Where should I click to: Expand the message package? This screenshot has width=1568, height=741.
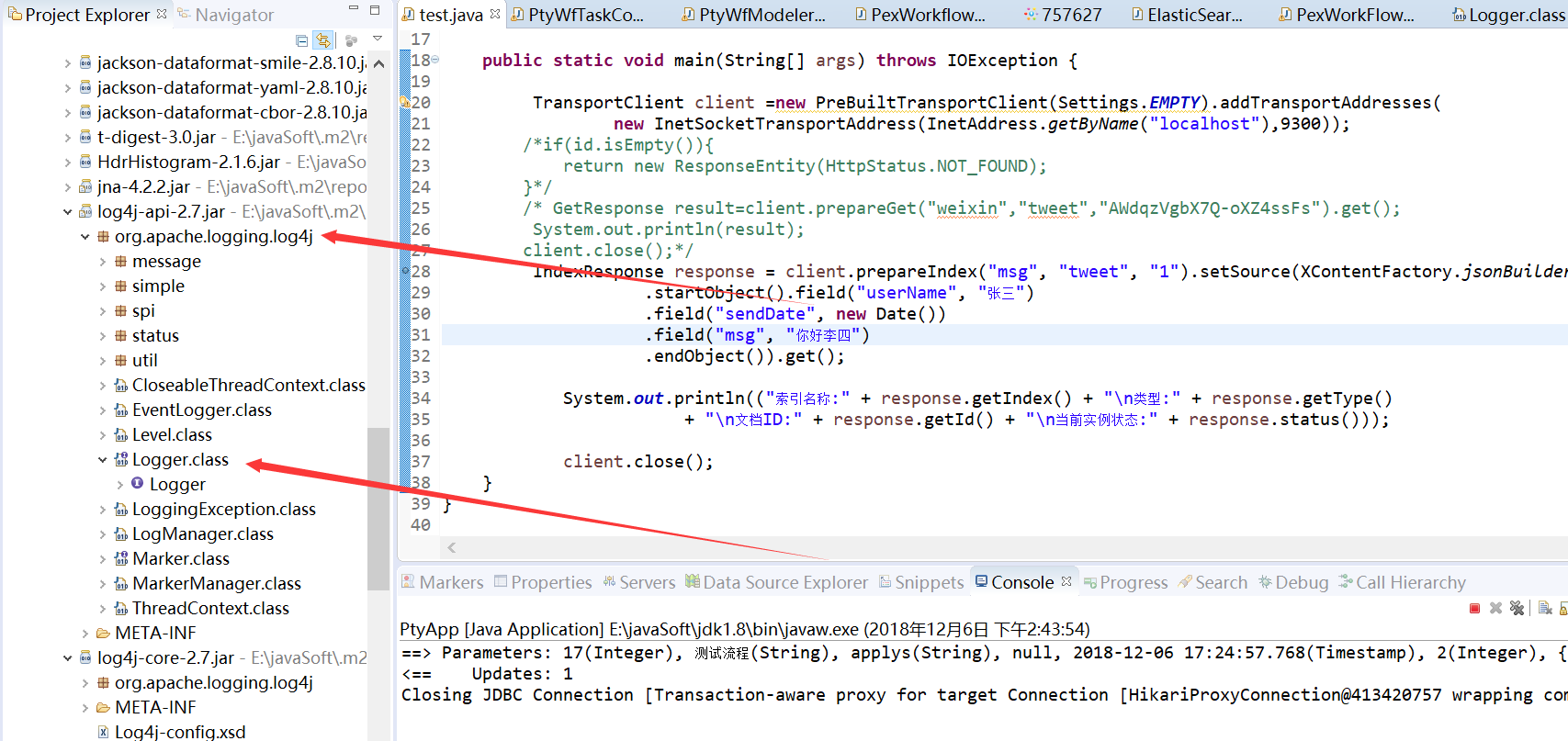point(102,262)
